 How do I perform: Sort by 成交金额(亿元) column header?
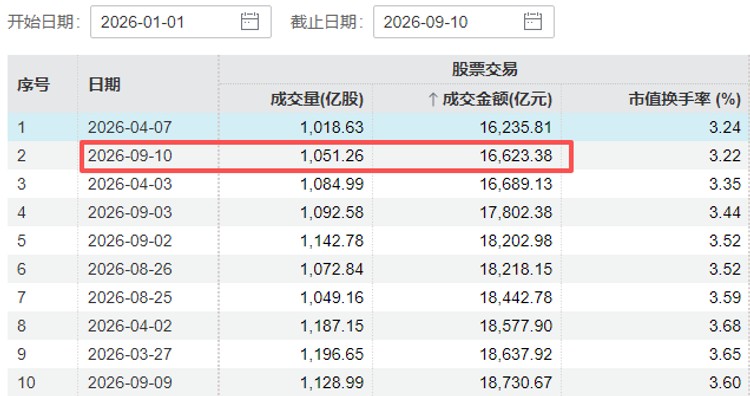(497, 99)
